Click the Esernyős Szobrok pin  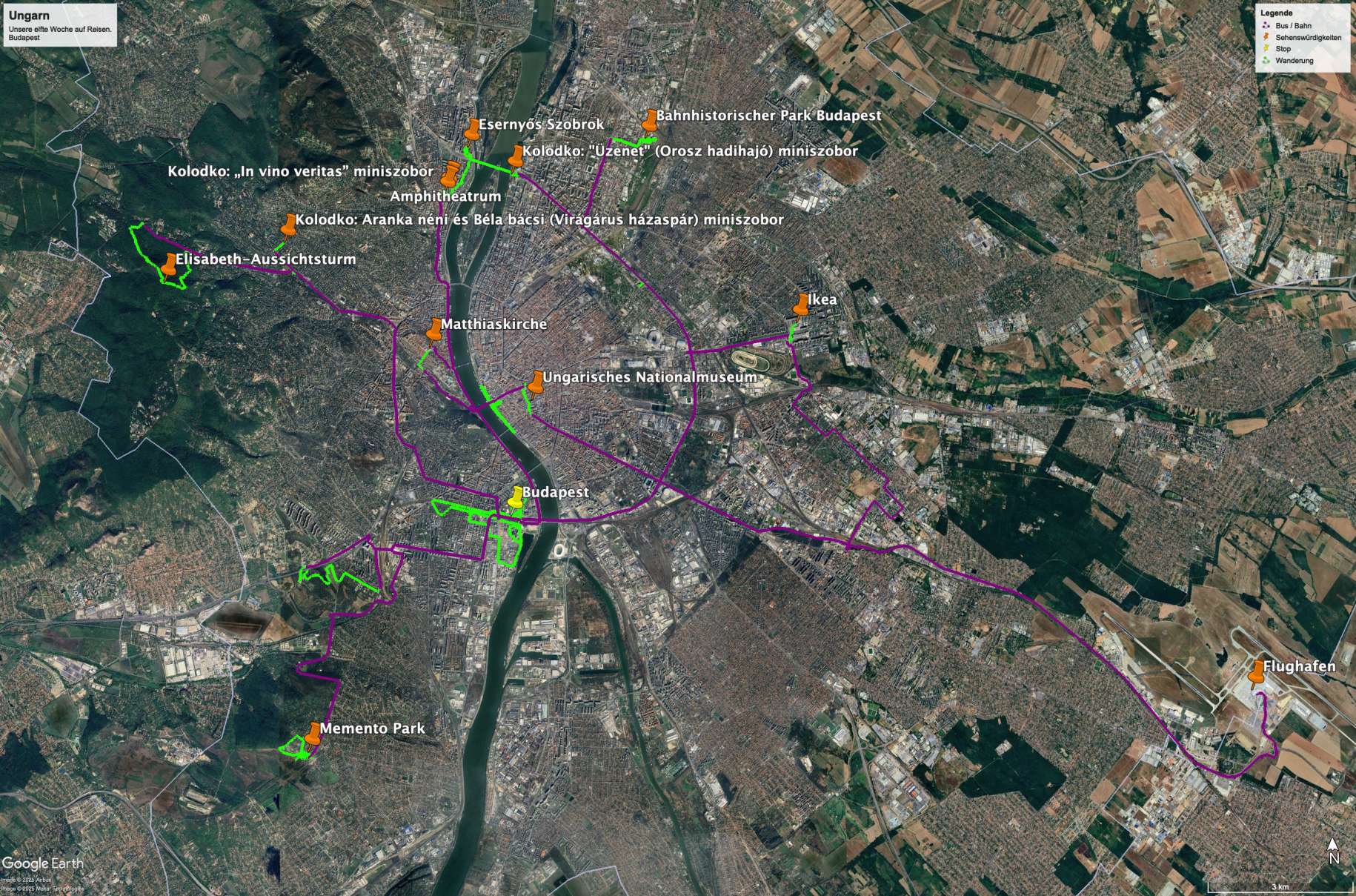tap(472, 130)
